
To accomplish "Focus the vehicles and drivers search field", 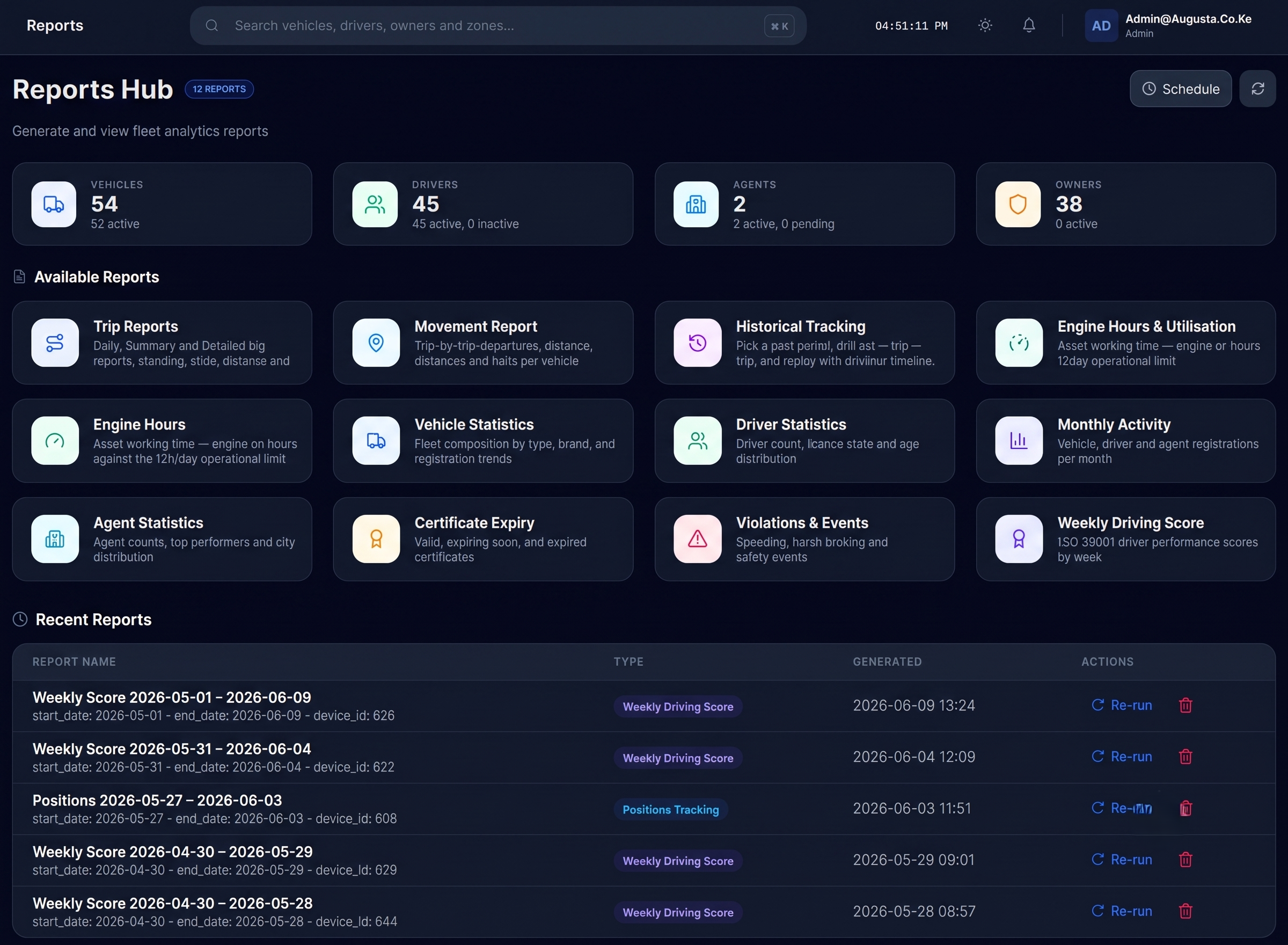I will pos(497,26).
